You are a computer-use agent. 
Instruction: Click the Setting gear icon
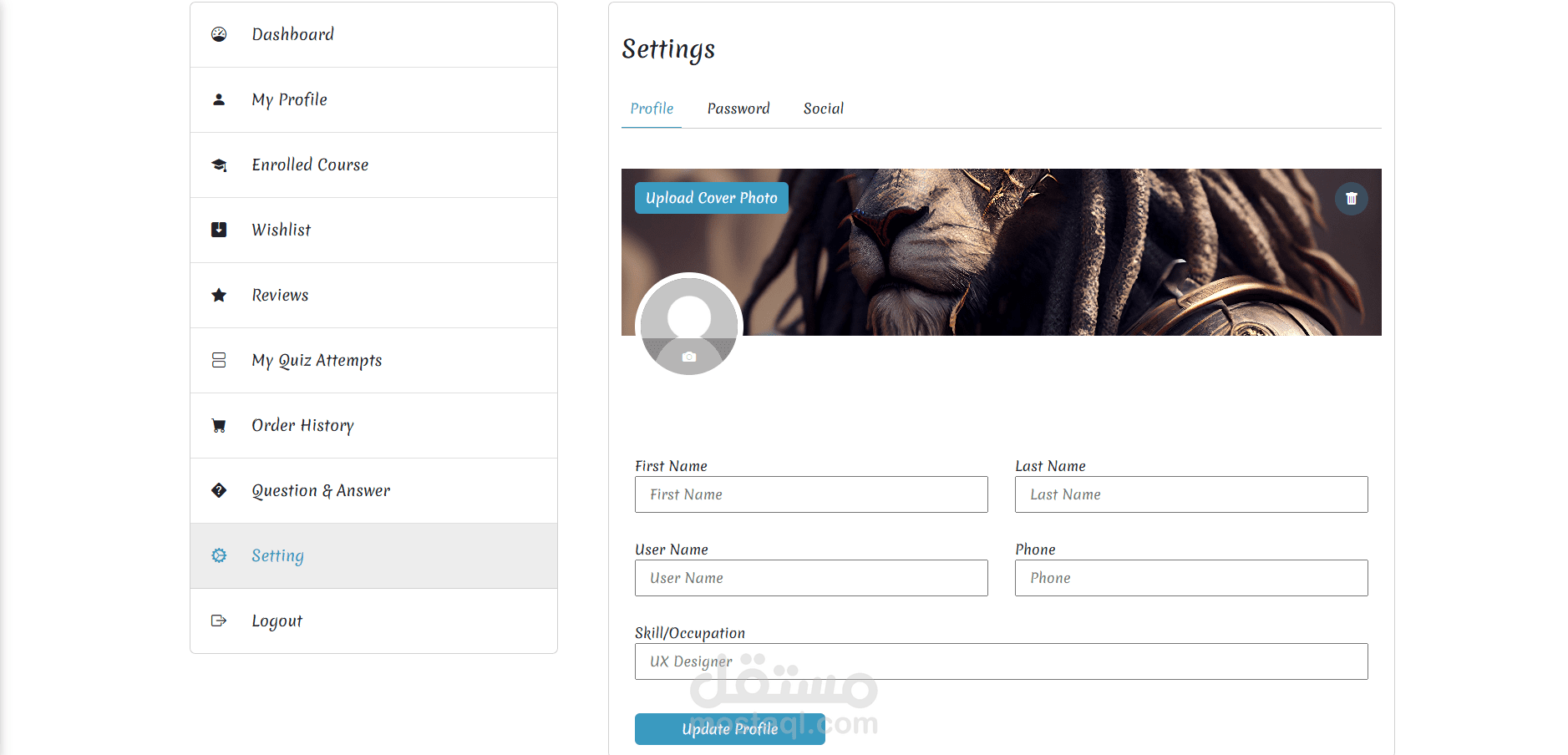click(219, 555)
